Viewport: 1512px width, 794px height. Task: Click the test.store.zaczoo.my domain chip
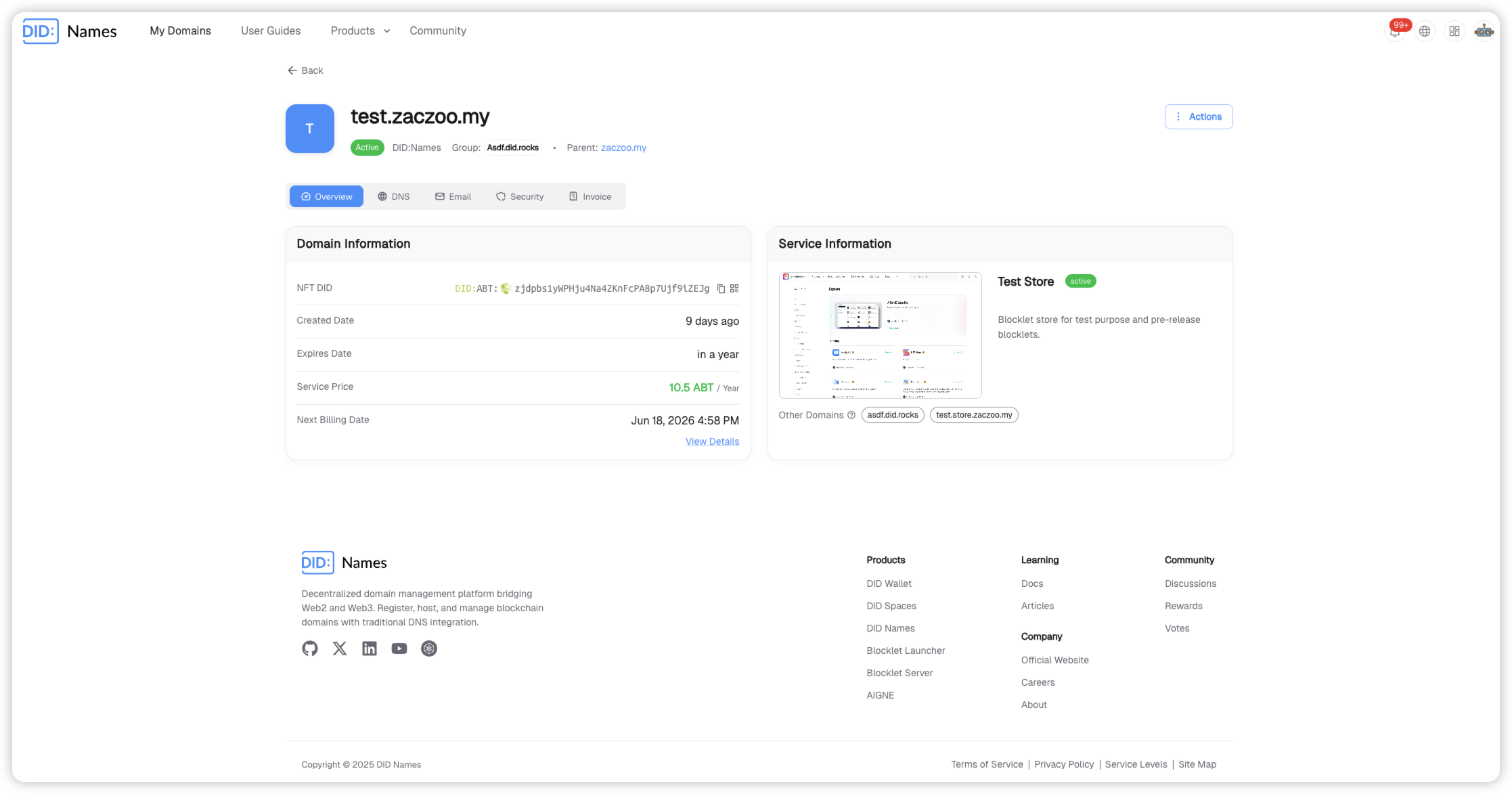pos(973,415)
